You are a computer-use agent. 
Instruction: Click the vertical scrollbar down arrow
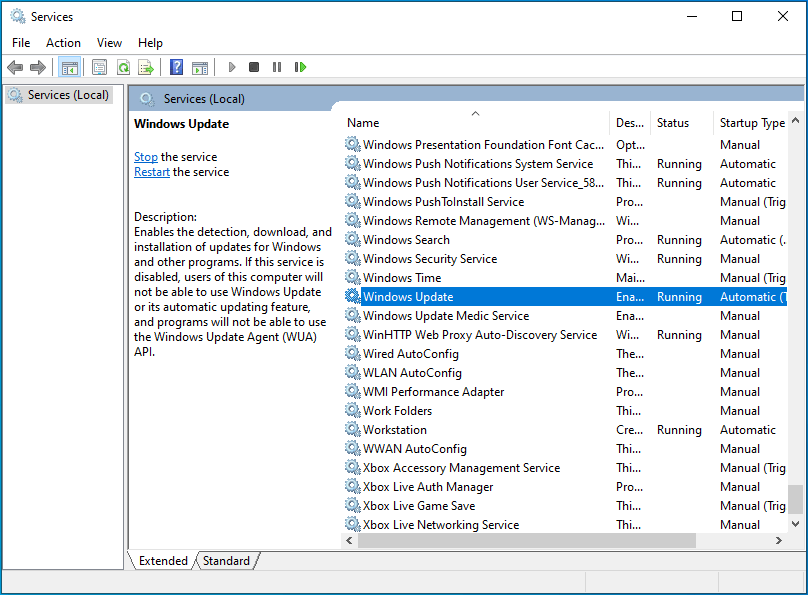point(795,523)
